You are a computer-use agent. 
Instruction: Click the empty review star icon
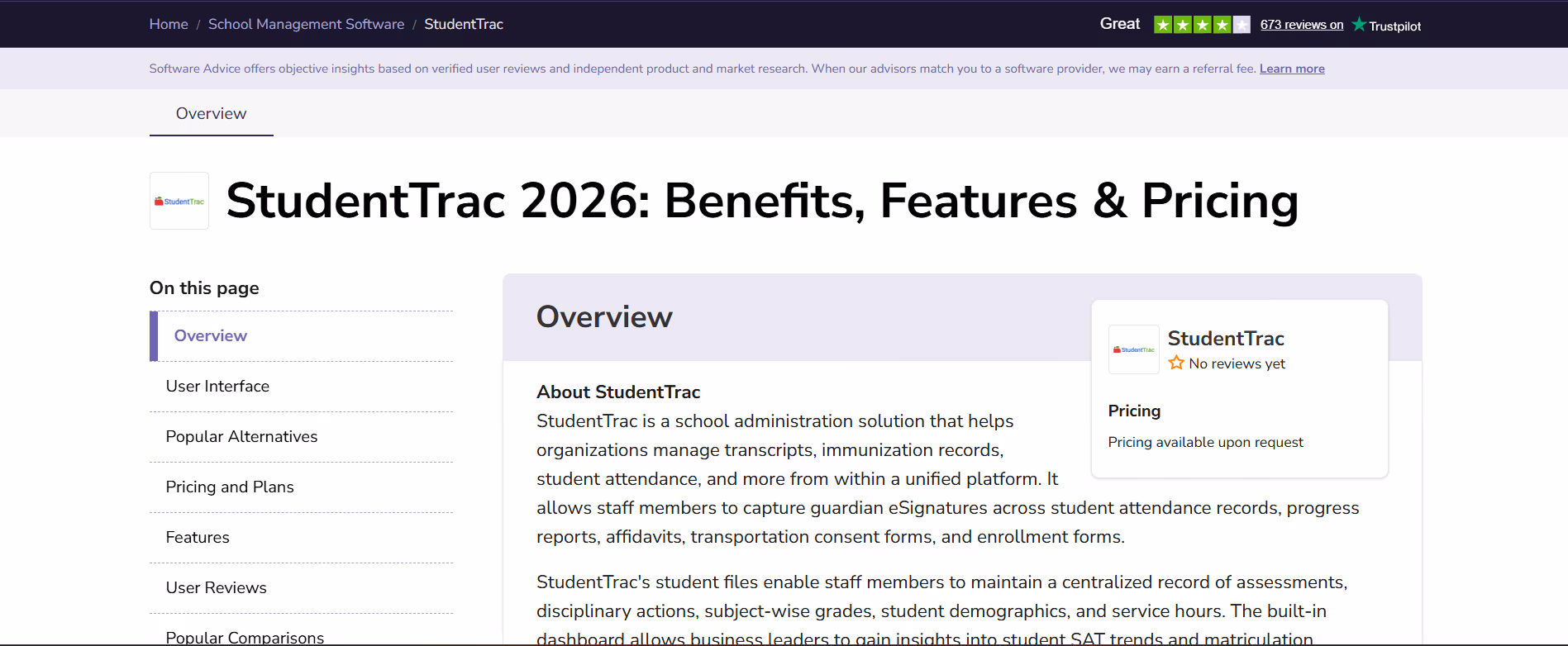pos(1176,363)
